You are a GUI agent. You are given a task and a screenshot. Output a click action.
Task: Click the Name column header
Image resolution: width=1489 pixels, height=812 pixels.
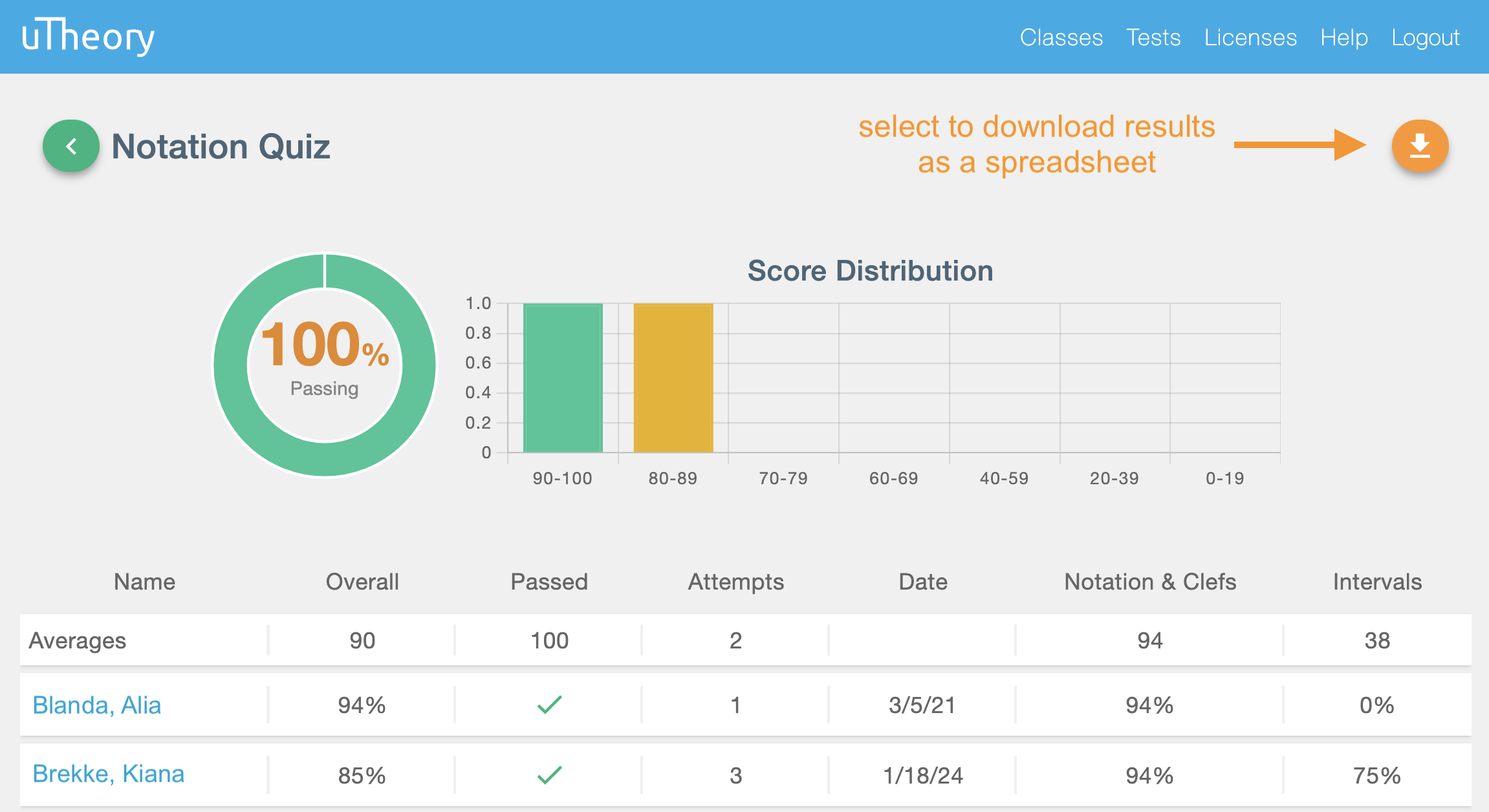[144, 581]
